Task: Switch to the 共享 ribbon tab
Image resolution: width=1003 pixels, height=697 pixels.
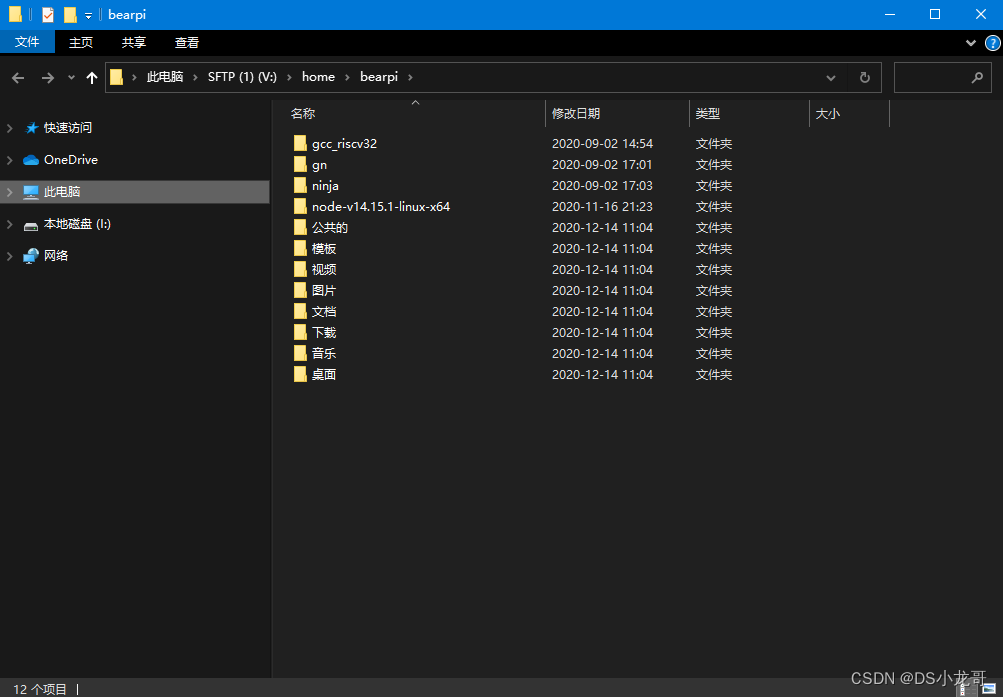Action: (x=134, y=42)
